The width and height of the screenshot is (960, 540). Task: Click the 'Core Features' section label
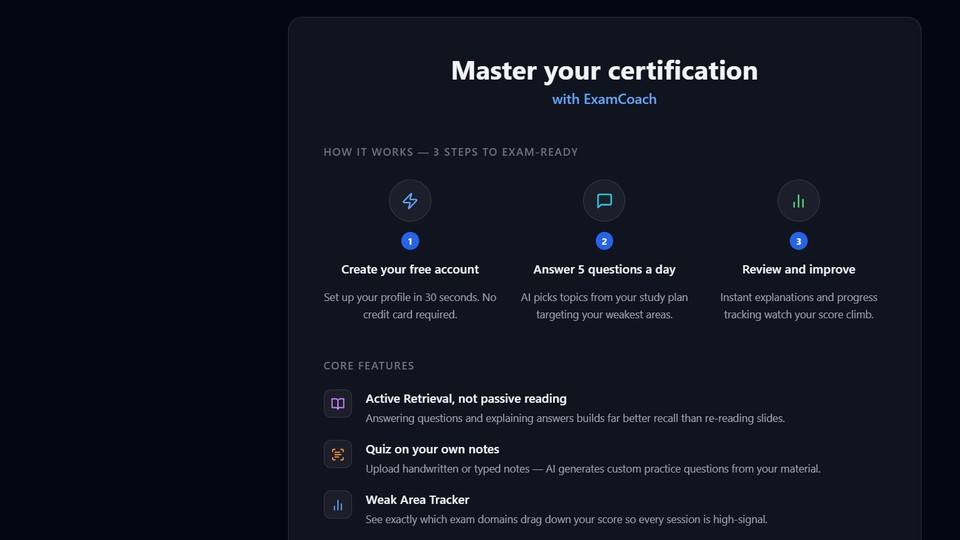[x=368, y=366]
